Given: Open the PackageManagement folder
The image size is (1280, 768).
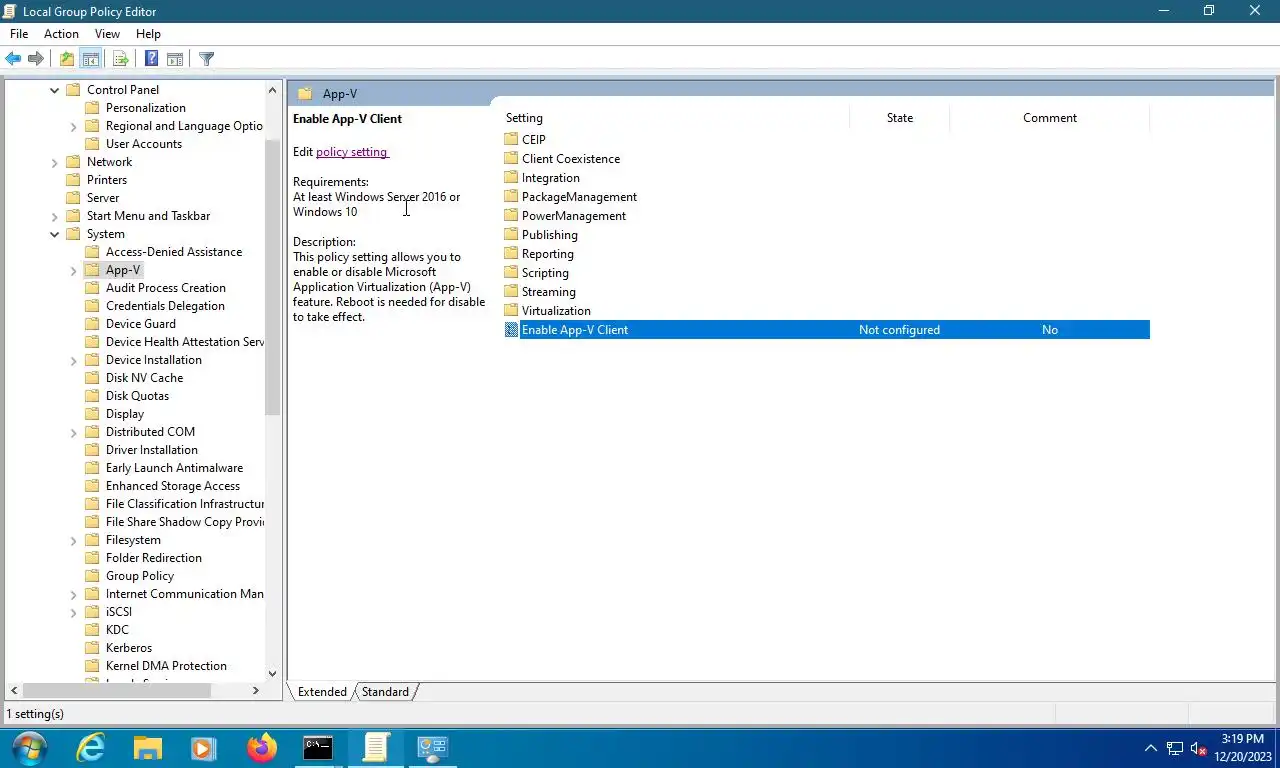Looking at the screenshot, I should 570,197.
